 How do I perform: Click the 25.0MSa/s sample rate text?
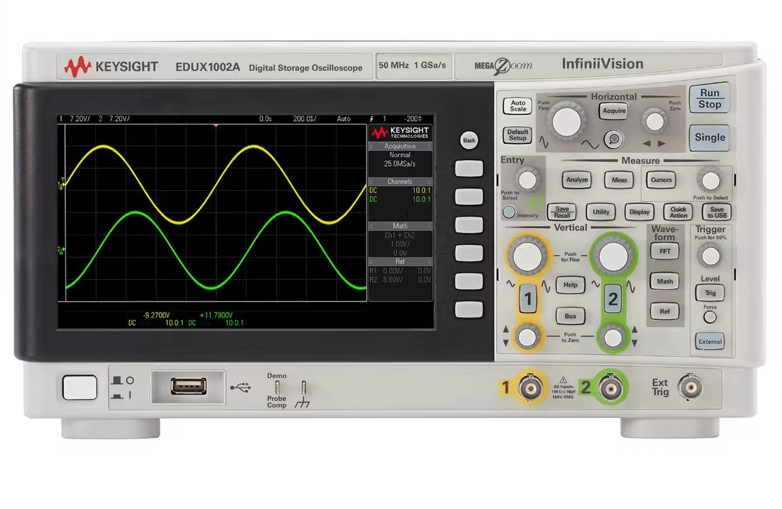(399, 164)
